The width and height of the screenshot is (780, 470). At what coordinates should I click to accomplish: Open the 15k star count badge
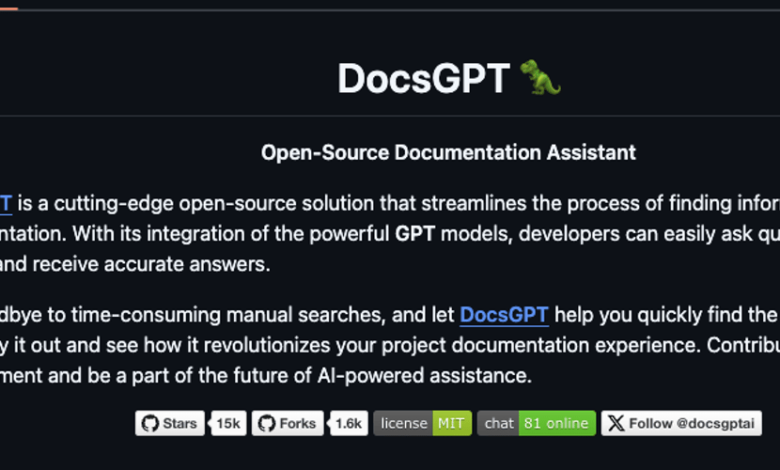coord(228,423)
